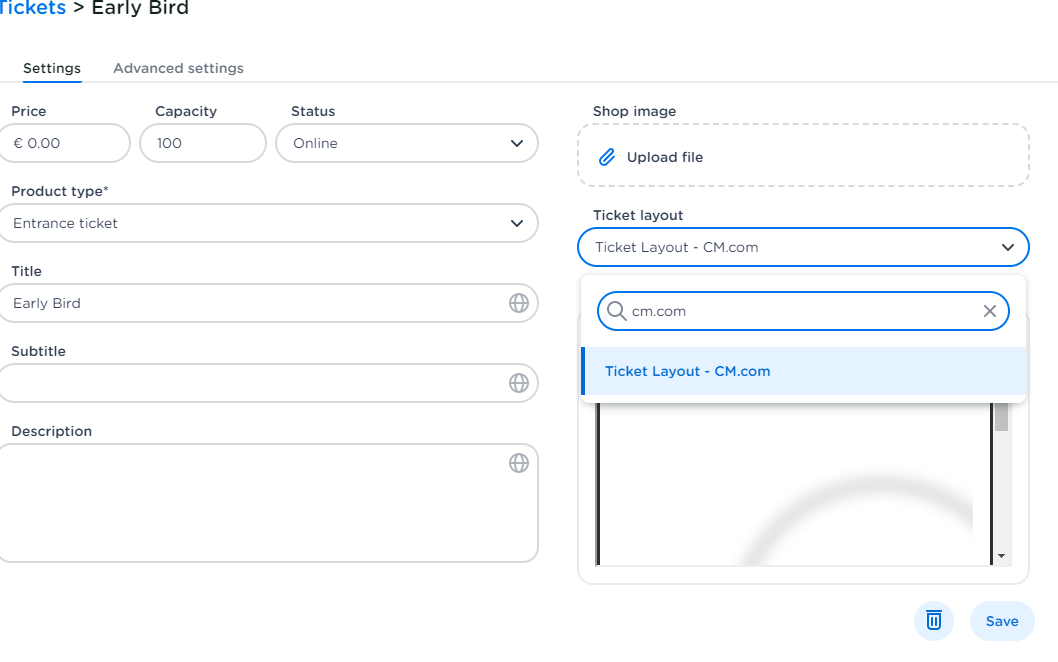
Task: Click the Upload file area
Action: click(803, 156)
